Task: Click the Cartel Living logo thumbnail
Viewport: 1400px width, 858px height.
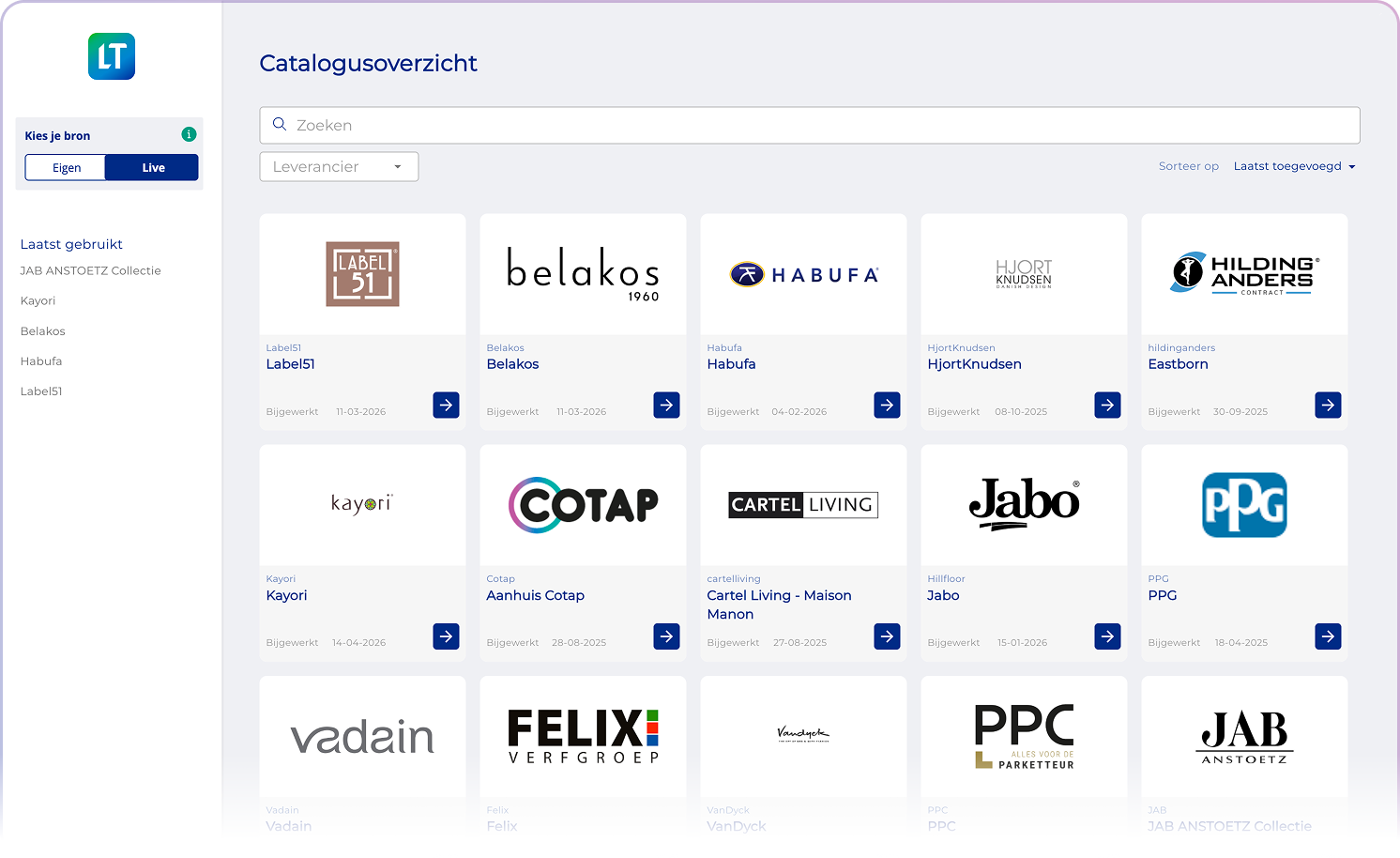Action: [802, 505]
